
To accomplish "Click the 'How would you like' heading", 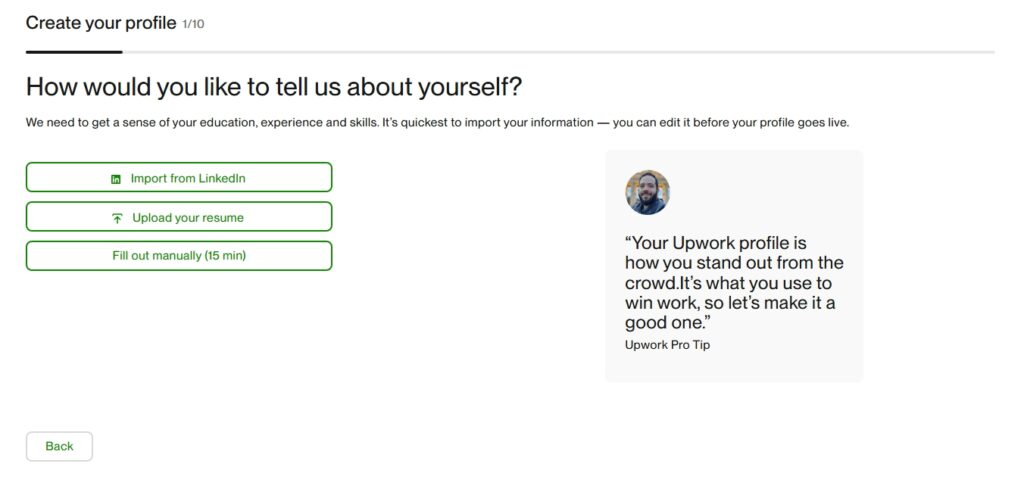I will click(x=273, y=86).
